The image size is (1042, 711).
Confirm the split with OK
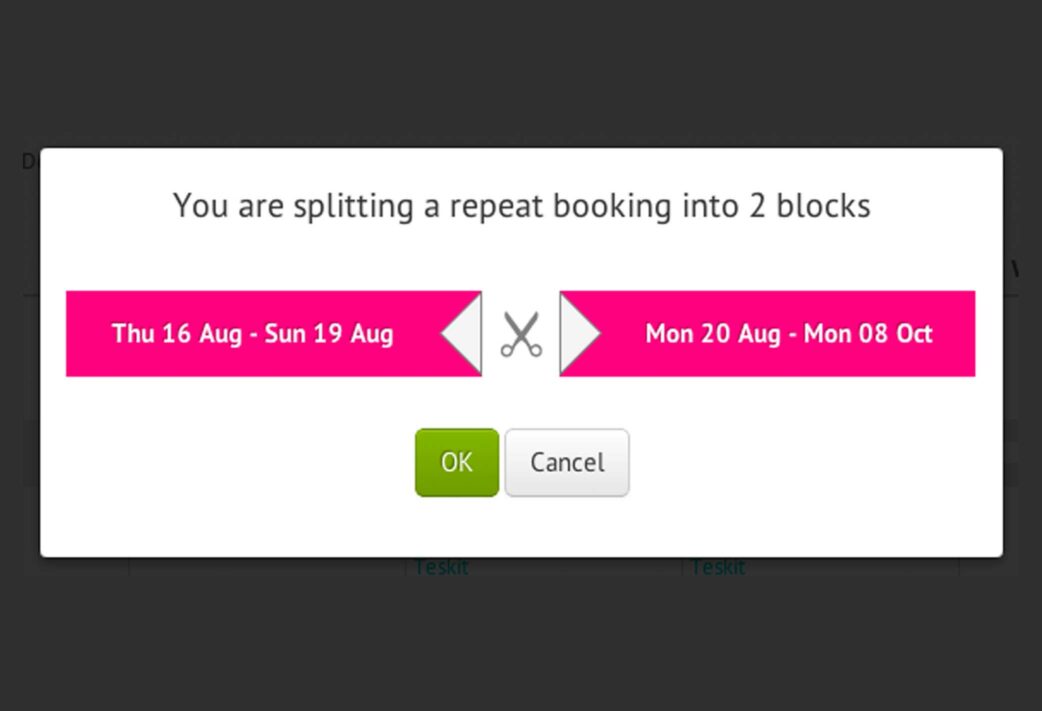(457, 462)
